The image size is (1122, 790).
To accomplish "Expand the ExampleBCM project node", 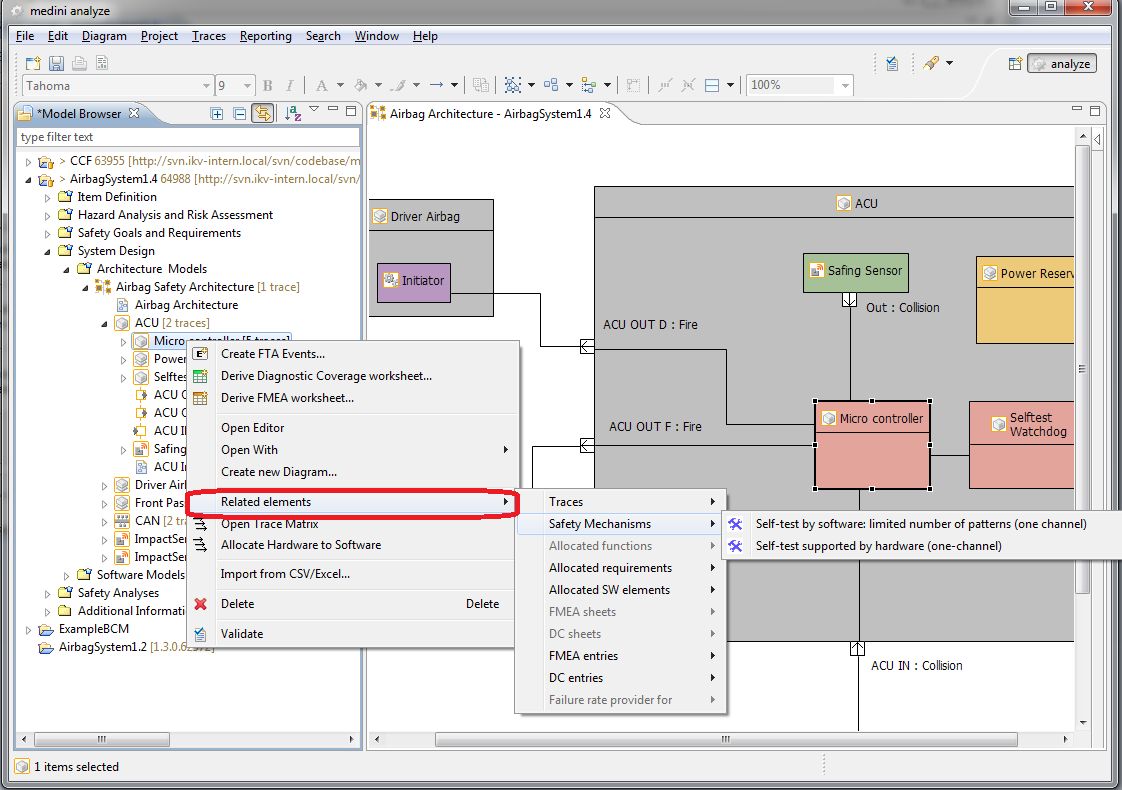I will pos(29,629).
